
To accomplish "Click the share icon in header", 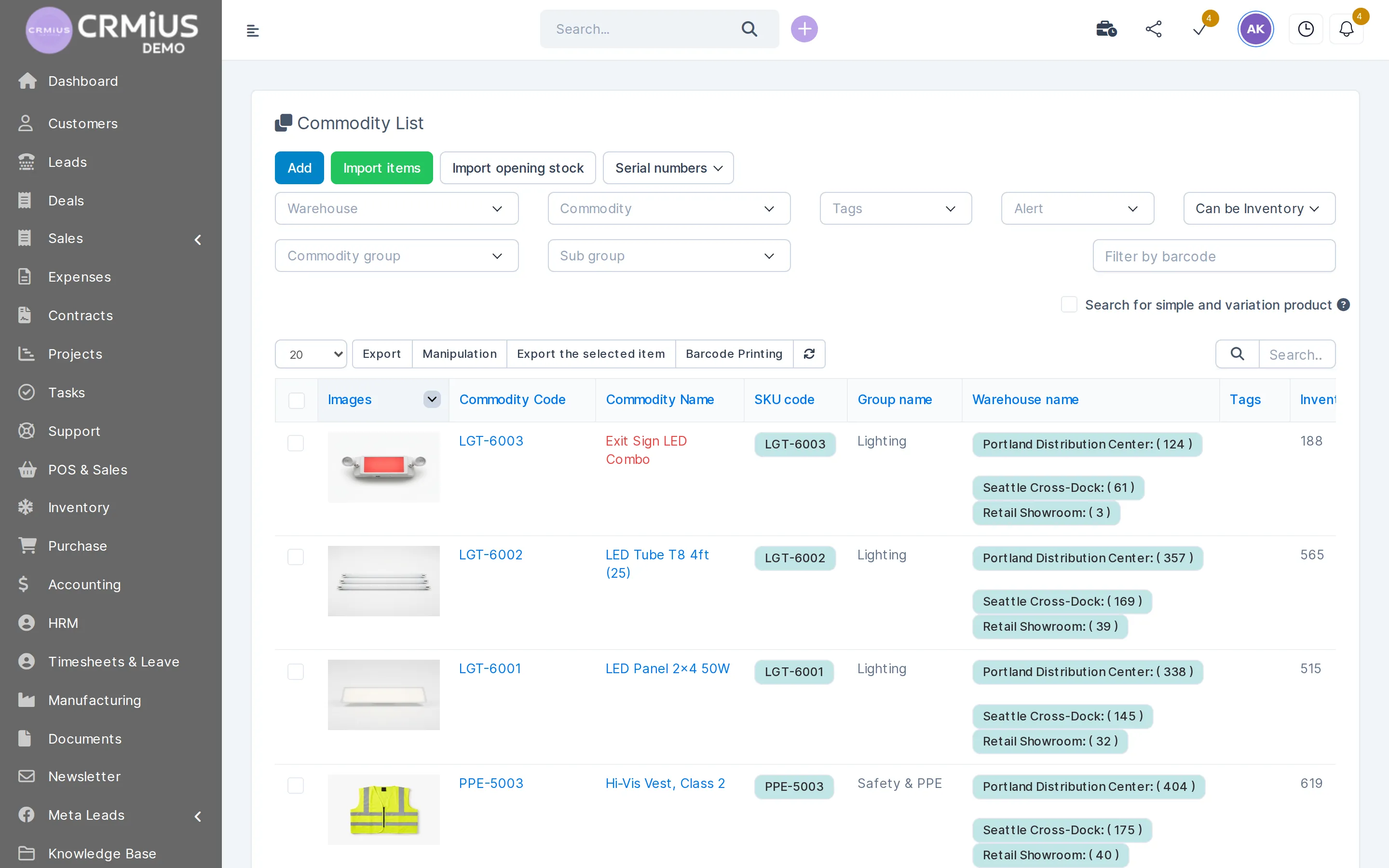I will 1154,29.
